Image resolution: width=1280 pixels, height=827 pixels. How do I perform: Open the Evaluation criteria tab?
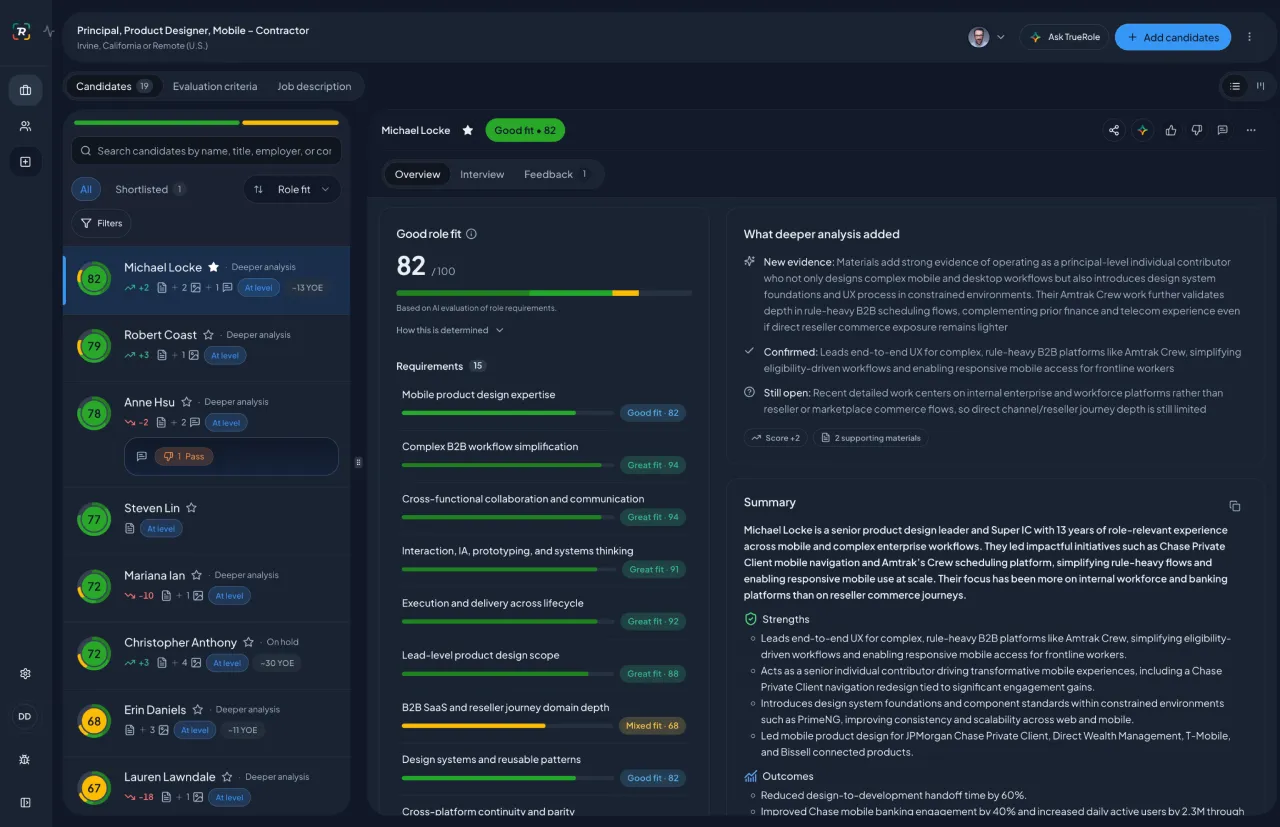pyautogui.click(x=215, y=86)
